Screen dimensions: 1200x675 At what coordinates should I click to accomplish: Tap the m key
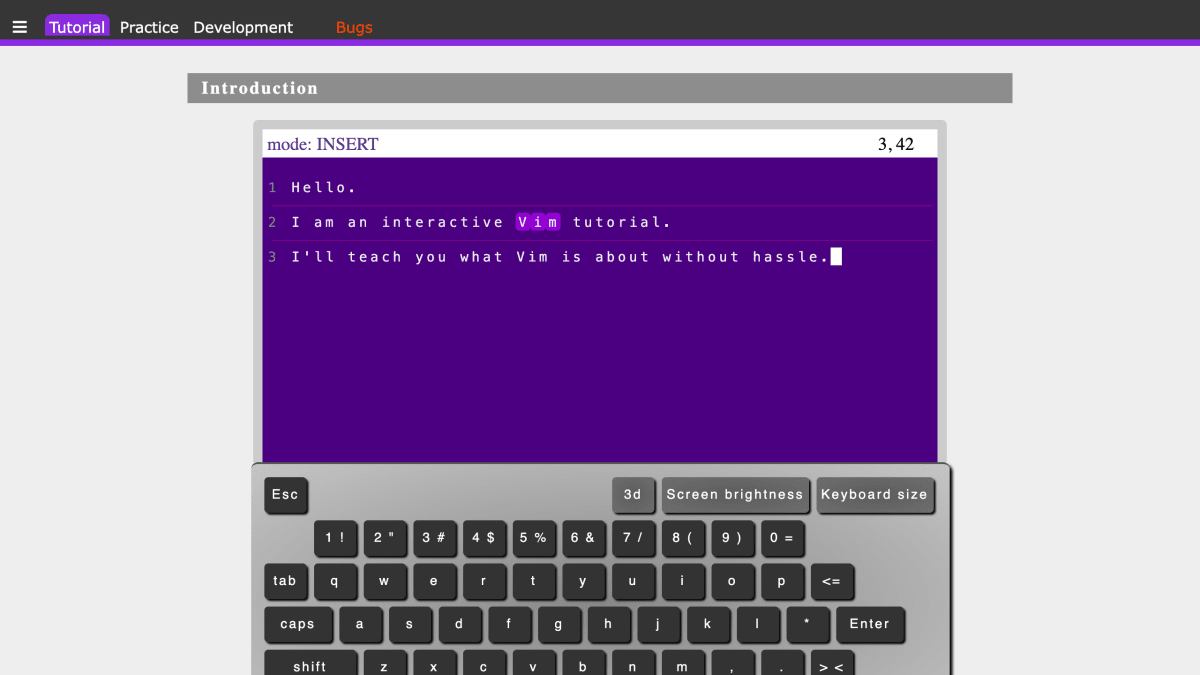tap(683, 663)
